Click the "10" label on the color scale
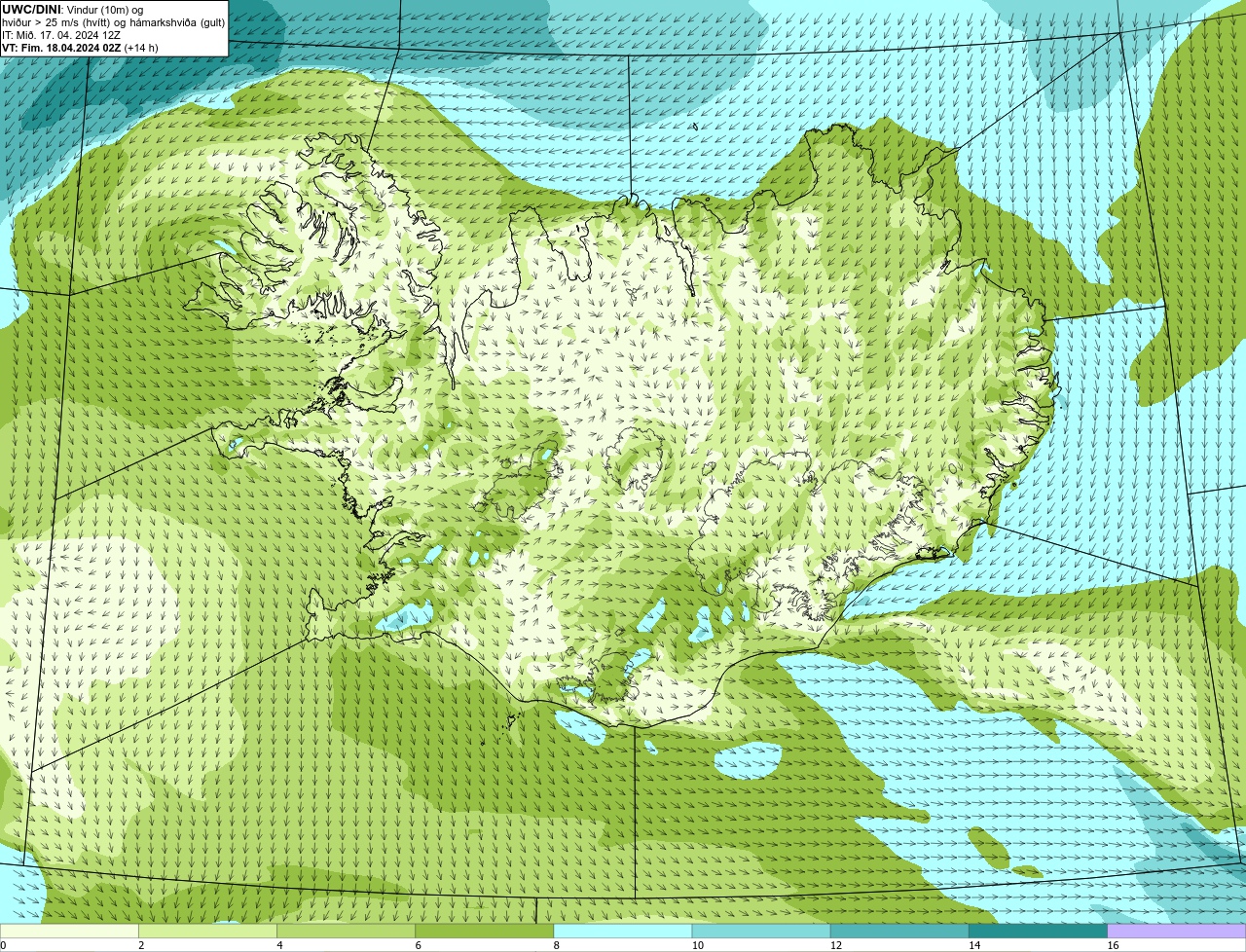The image size is (1246, 952). [697, 945]
